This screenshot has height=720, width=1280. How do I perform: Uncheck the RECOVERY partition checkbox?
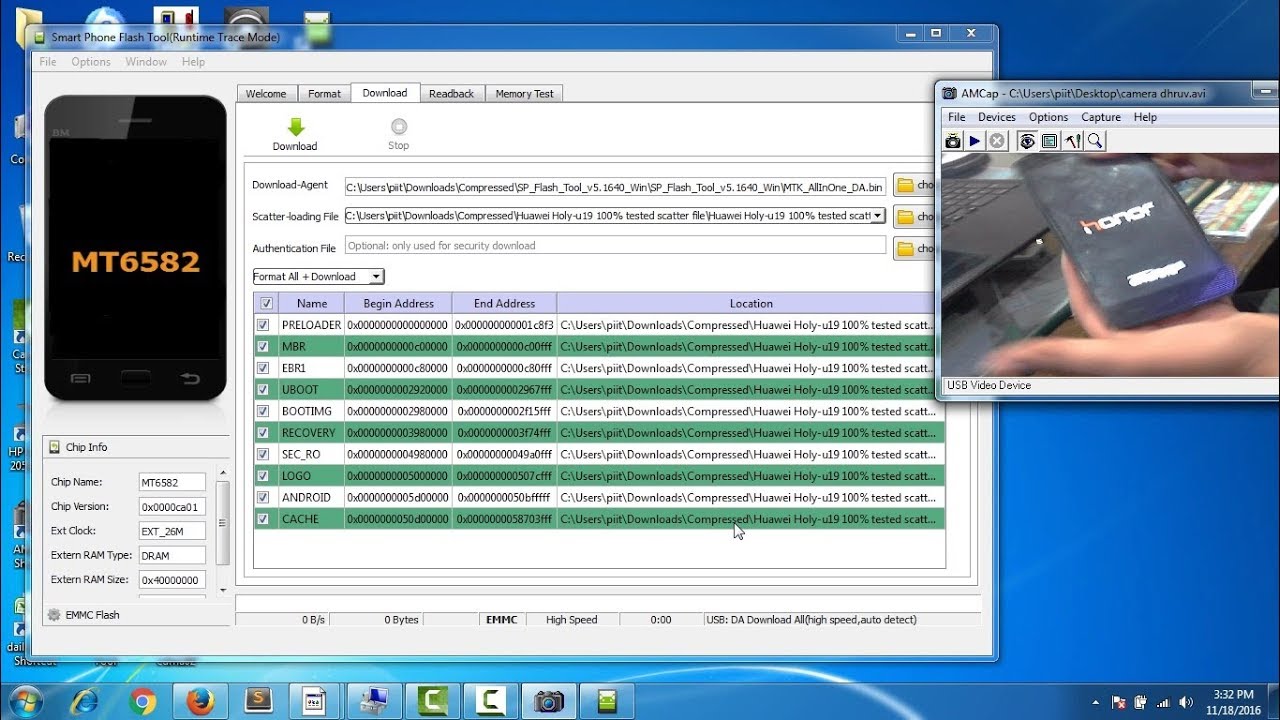pyautogui.click(x=263, y=433)
